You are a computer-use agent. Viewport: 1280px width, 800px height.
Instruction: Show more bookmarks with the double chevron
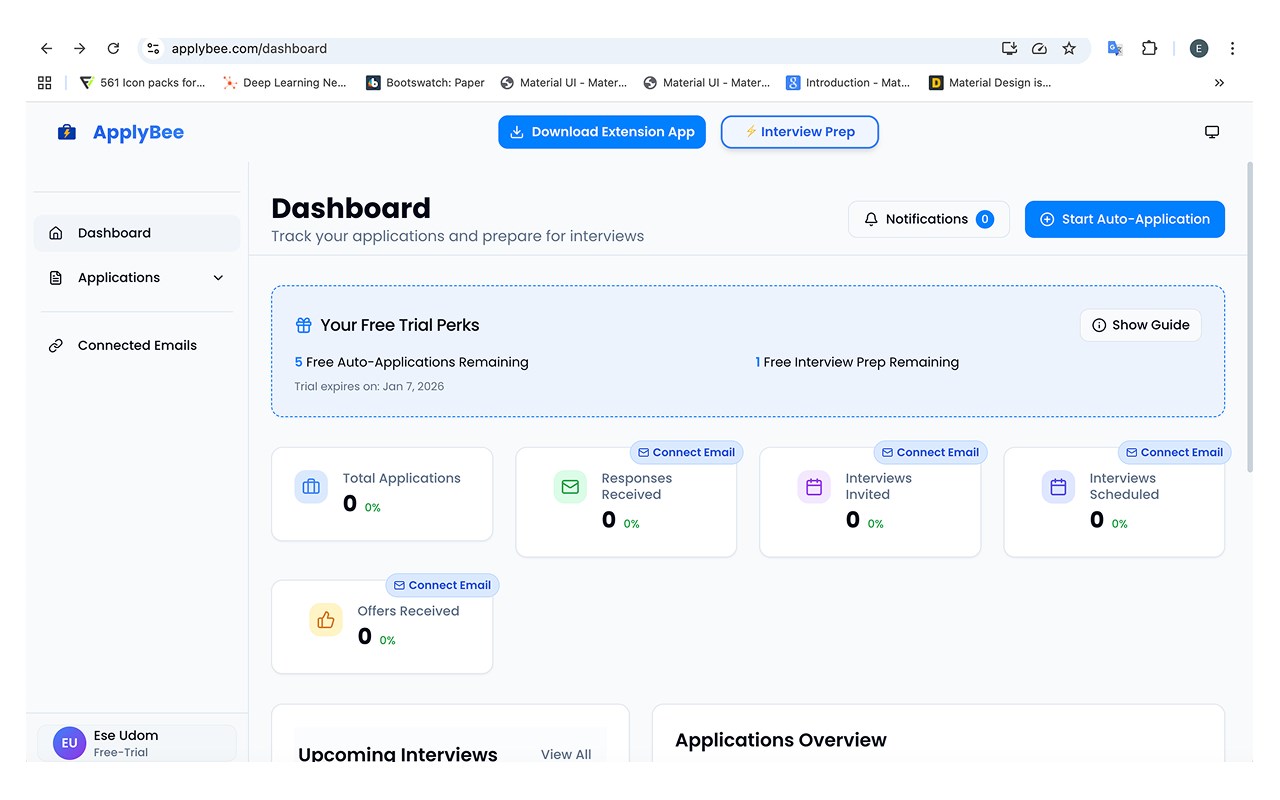pos(1219,83)
